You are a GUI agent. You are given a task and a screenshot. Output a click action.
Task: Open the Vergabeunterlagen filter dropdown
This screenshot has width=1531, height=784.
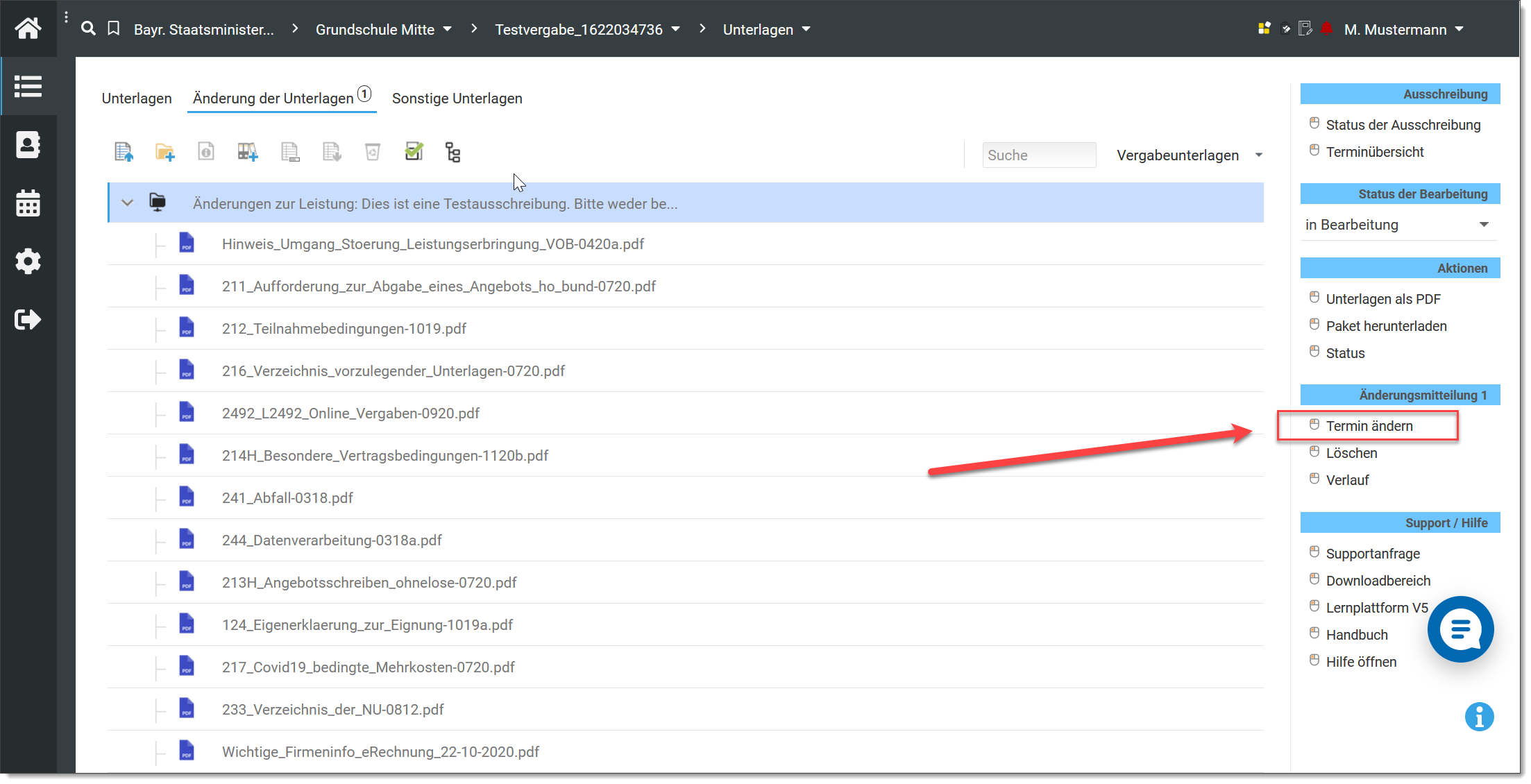(1190, 155)
